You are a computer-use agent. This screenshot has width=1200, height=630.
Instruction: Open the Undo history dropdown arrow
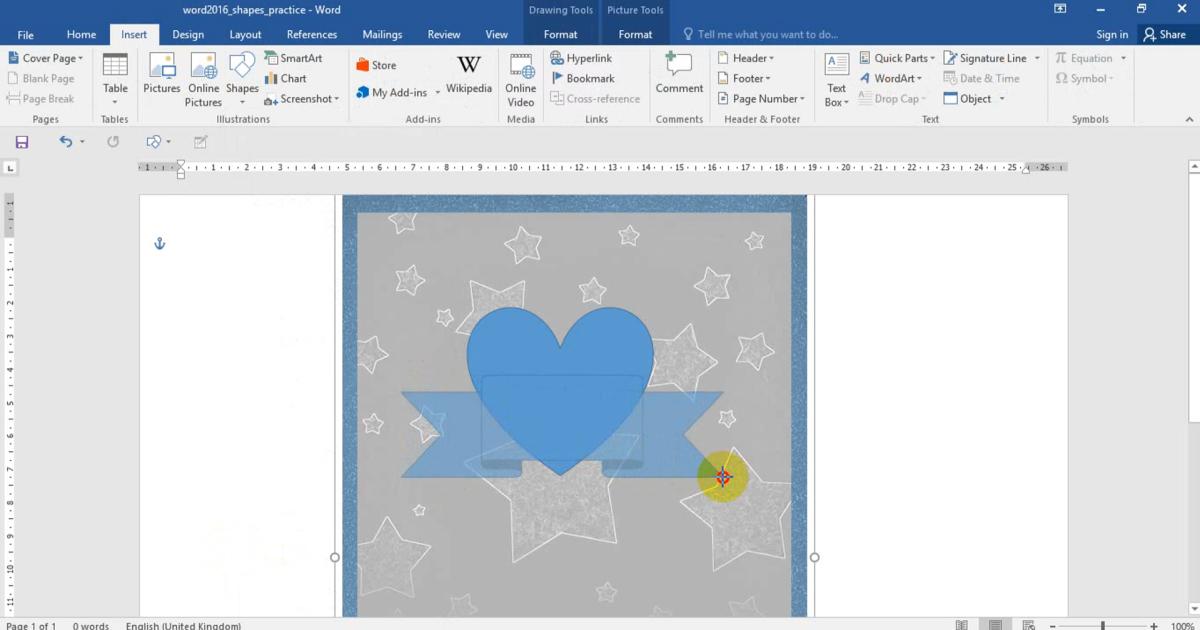82,142
